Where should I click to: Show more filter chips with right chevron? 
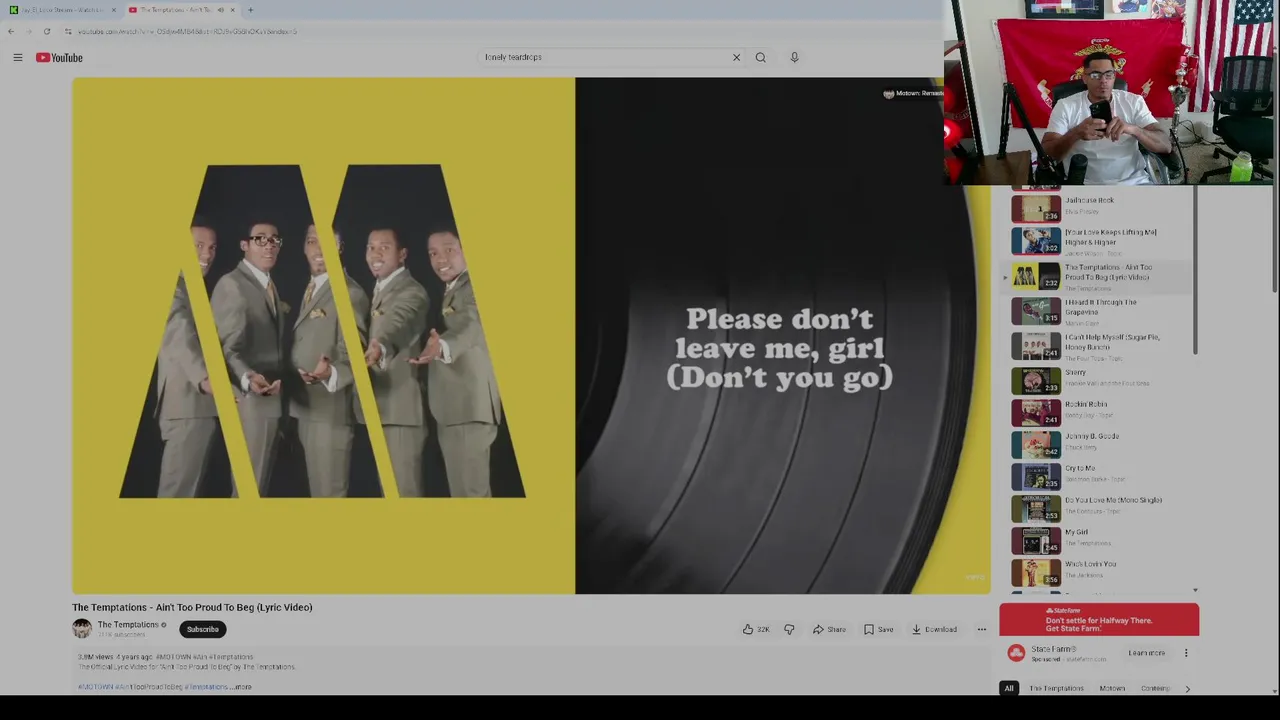(1187, 688)
